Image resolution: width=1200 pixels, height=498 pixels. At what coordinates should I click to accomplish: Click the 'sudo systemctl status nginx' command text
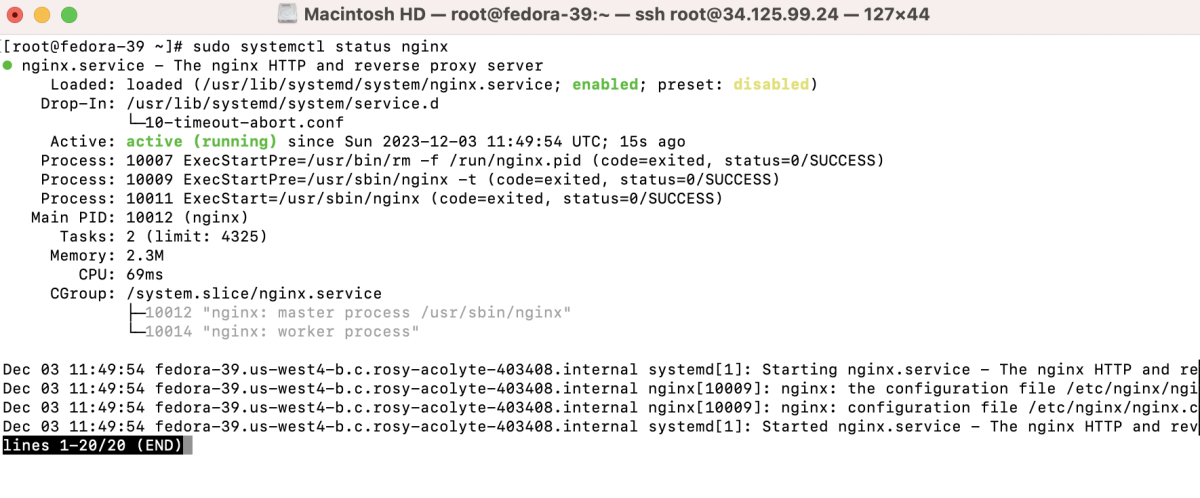tap(318, 47)
